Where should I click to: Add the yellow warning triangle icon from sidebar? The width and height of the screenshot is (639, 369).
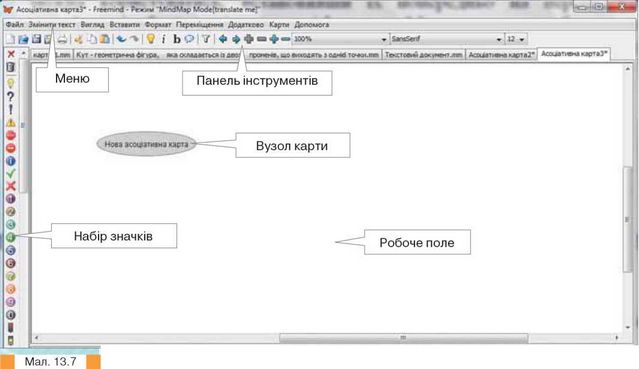click(11, 122)
